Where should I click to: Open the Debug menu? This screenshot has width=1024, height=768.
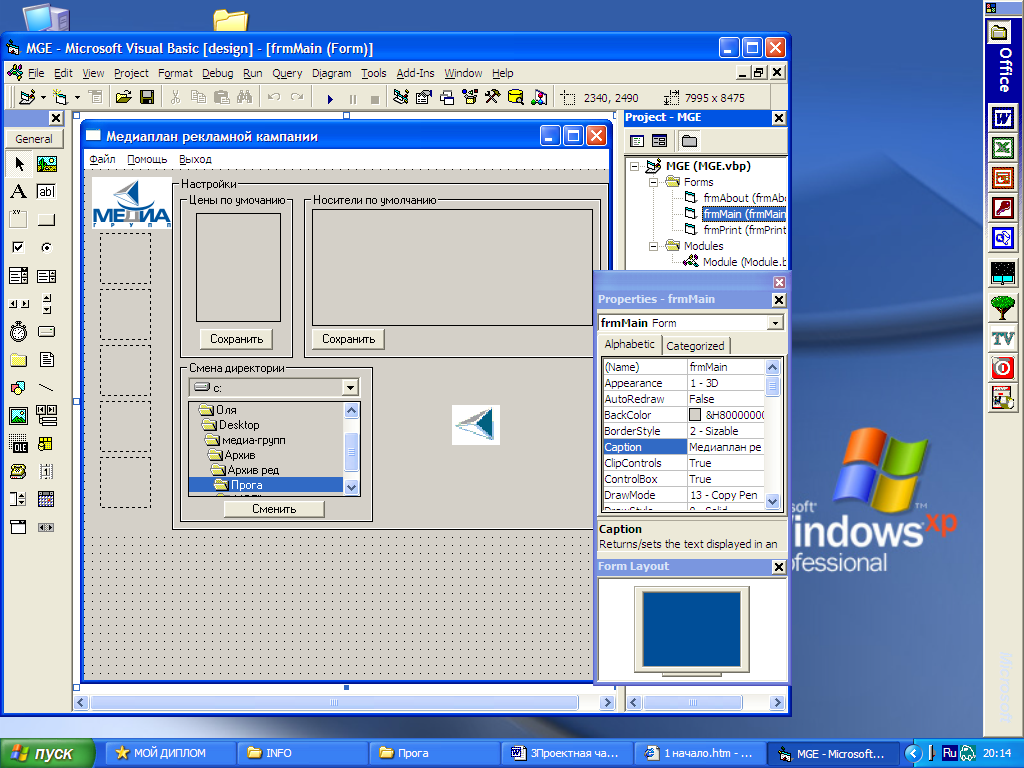click(x=217, y=73)
